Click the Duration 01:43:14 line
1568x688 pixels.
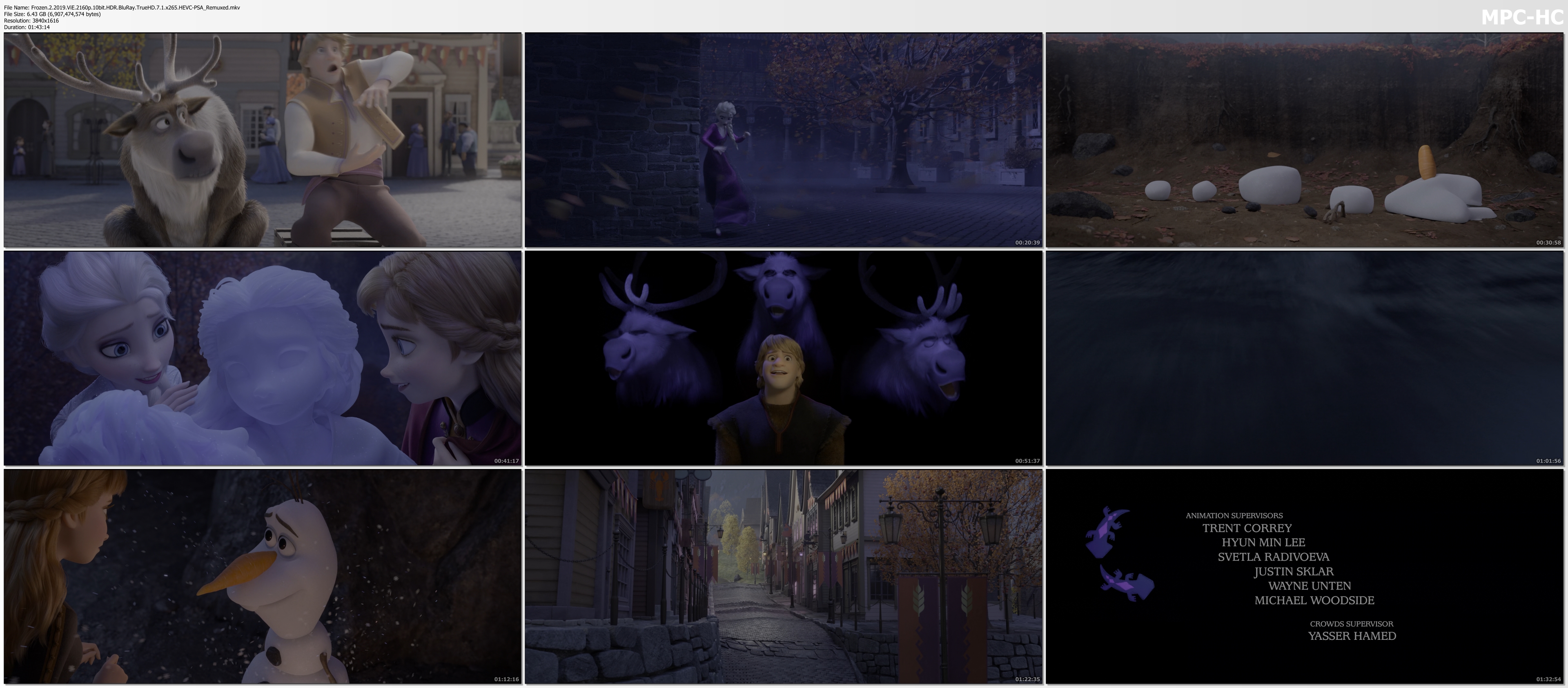coord(27,27)
